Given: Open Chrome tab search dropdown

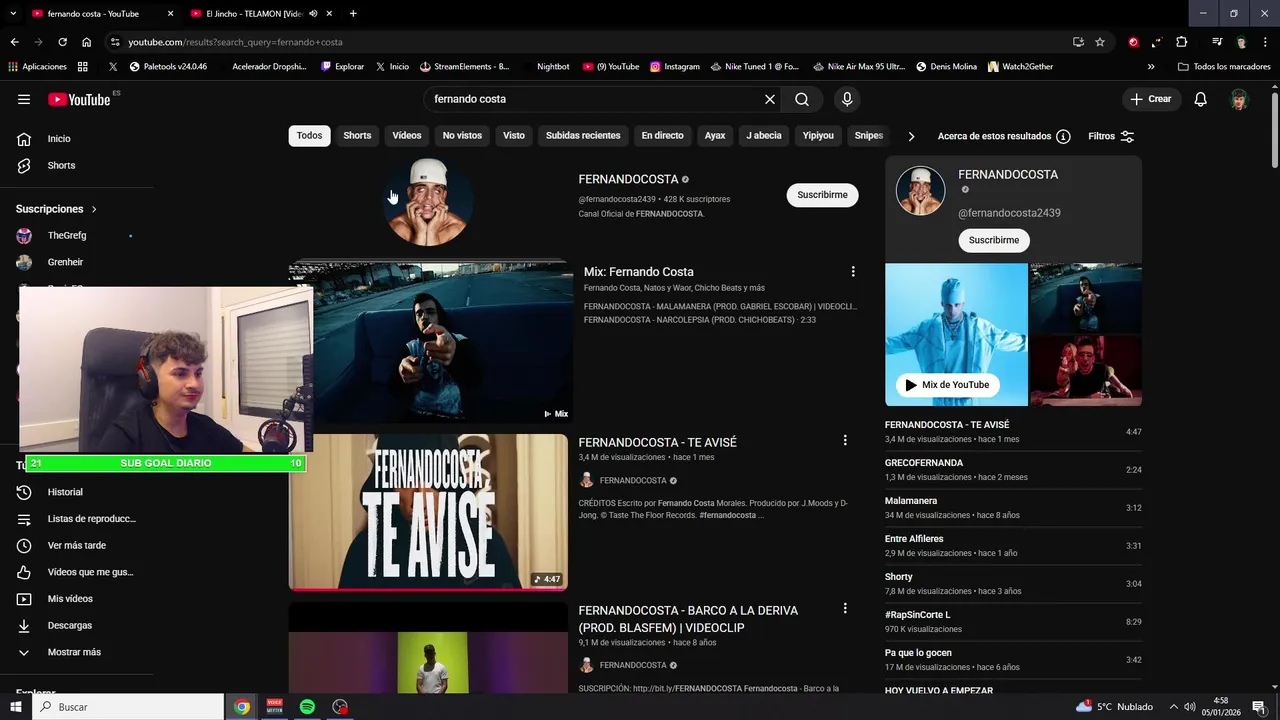Looking at the screenshot, I should click(13, 13).
